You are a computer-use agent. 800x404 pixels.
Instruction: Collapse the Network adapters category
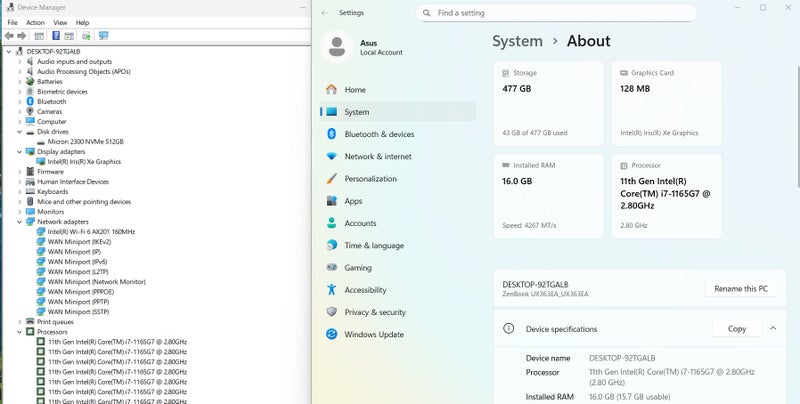click(19, 221)
